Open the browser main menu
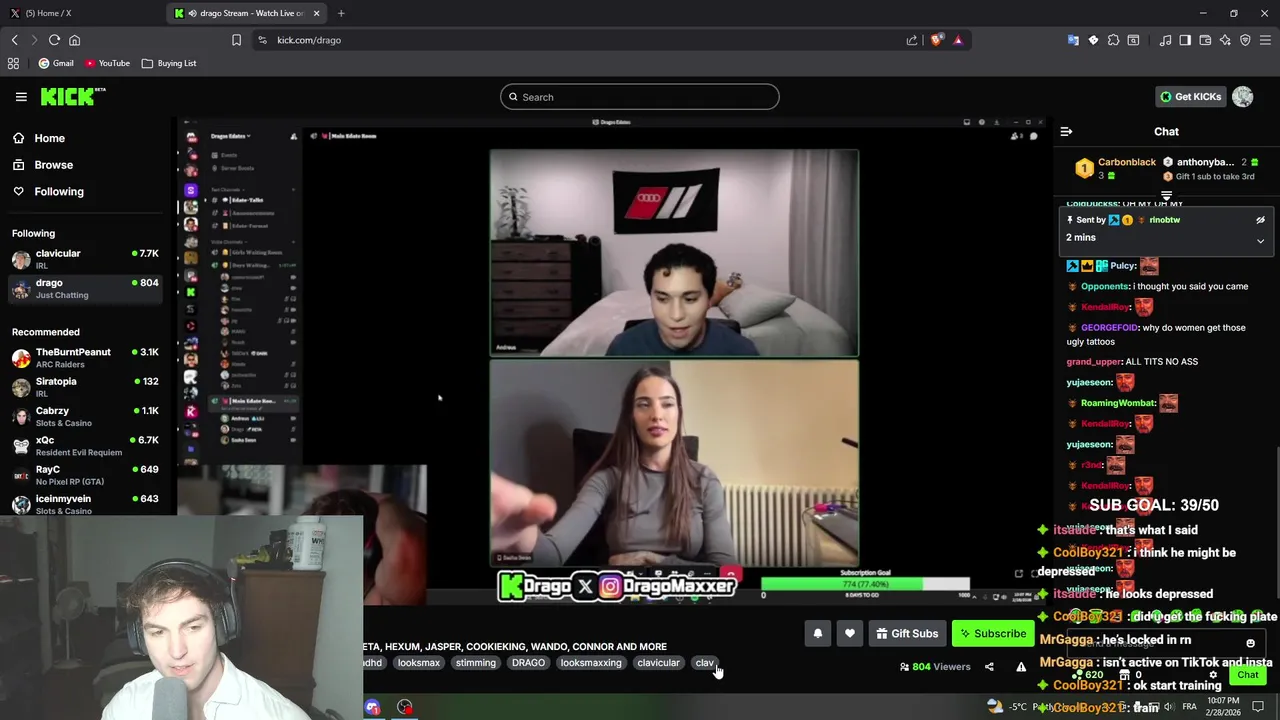Image resolution: width=1280 pixels, height=720 pixels. coord(1265,40)
